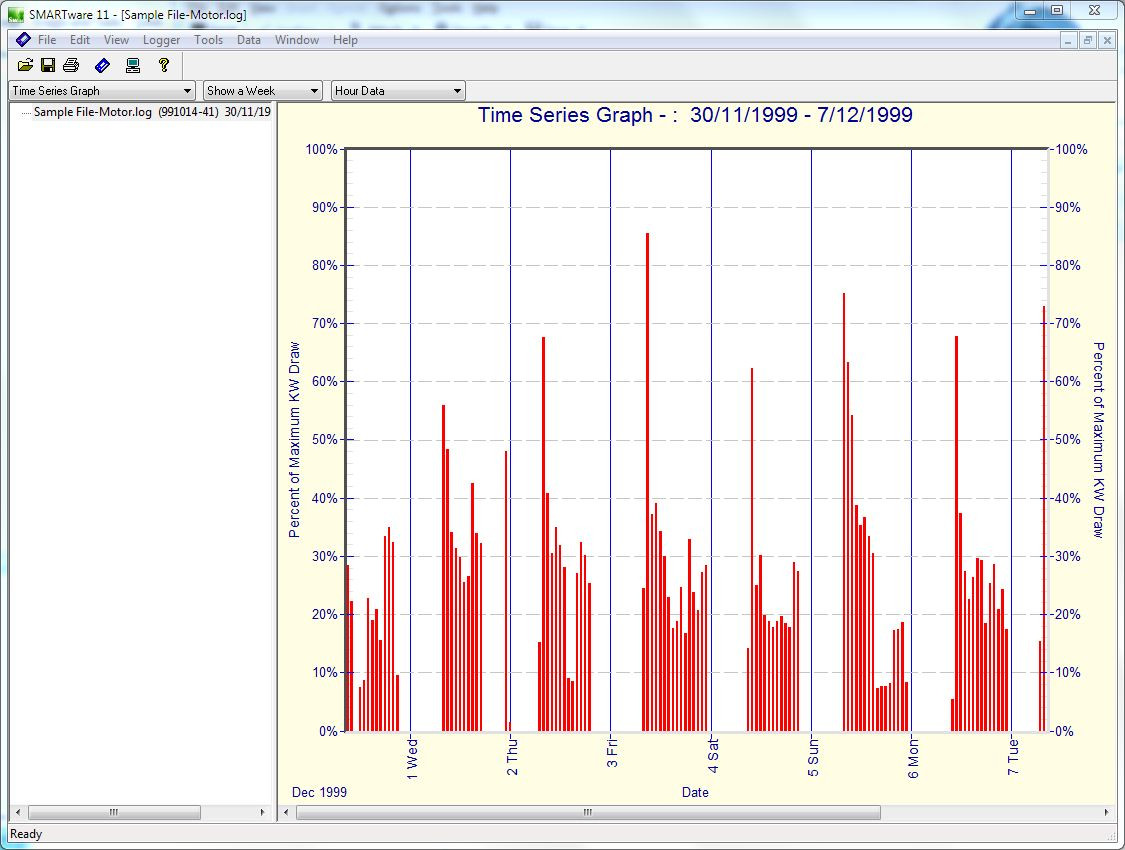Open the Logger menu

click(x=161, y=40)
